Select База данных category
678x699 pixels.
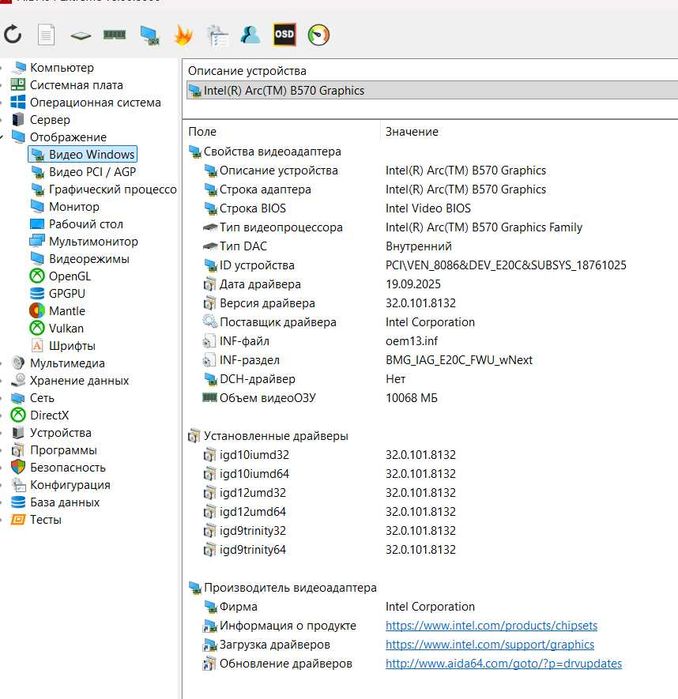pos(65,502)
